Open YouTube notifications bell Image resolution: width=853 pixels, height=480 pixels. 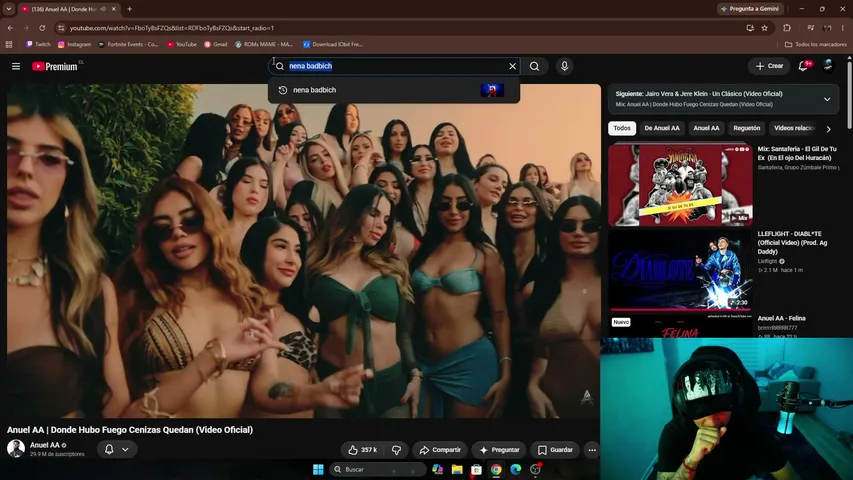[803, 66]
